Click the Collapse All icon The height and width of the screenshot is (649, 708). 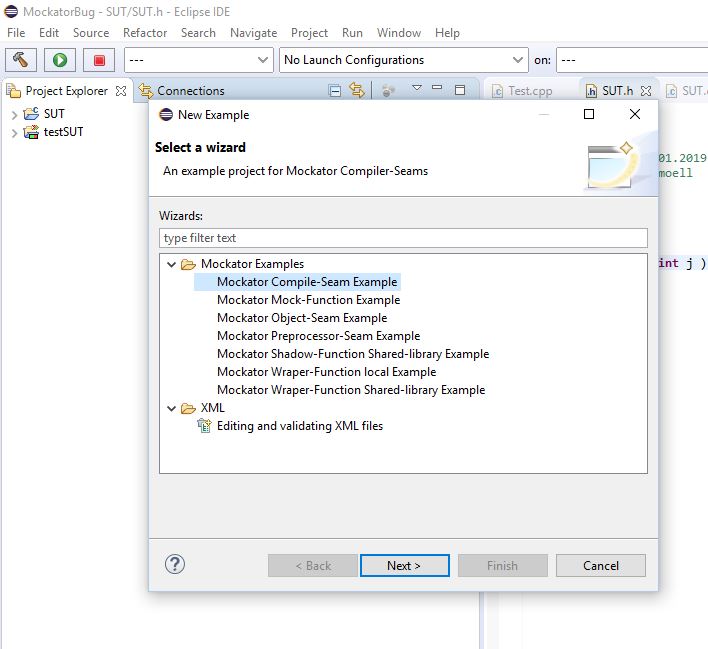(x=335, y=91)
